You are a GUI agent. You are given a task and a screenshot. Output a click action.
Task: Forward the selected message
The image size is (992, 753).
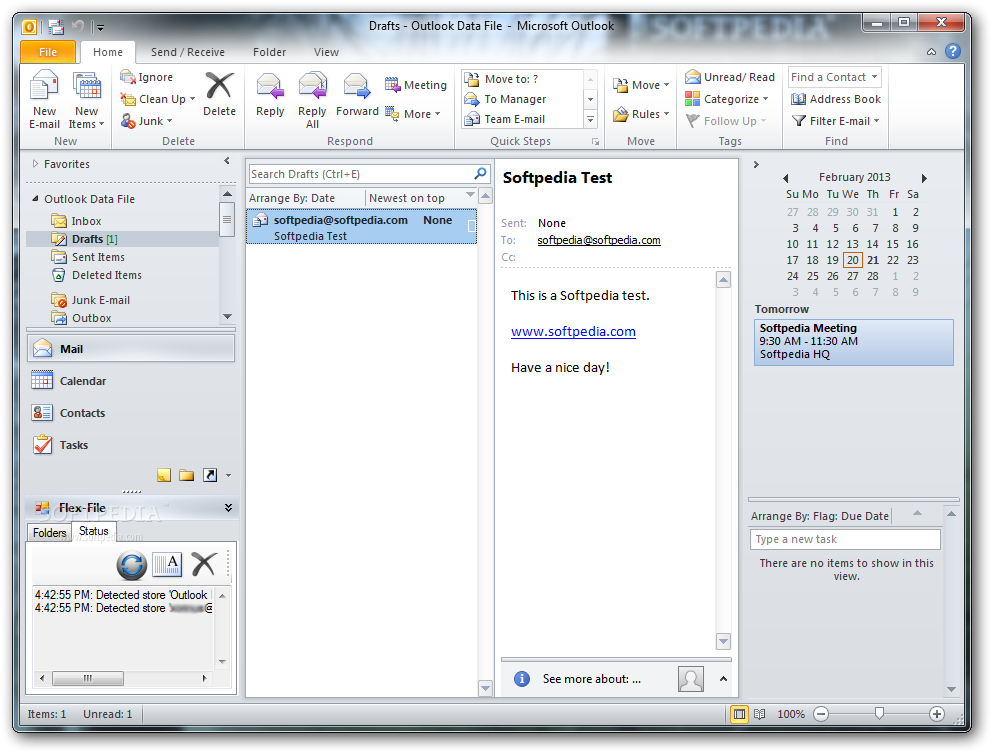(357, 94)
